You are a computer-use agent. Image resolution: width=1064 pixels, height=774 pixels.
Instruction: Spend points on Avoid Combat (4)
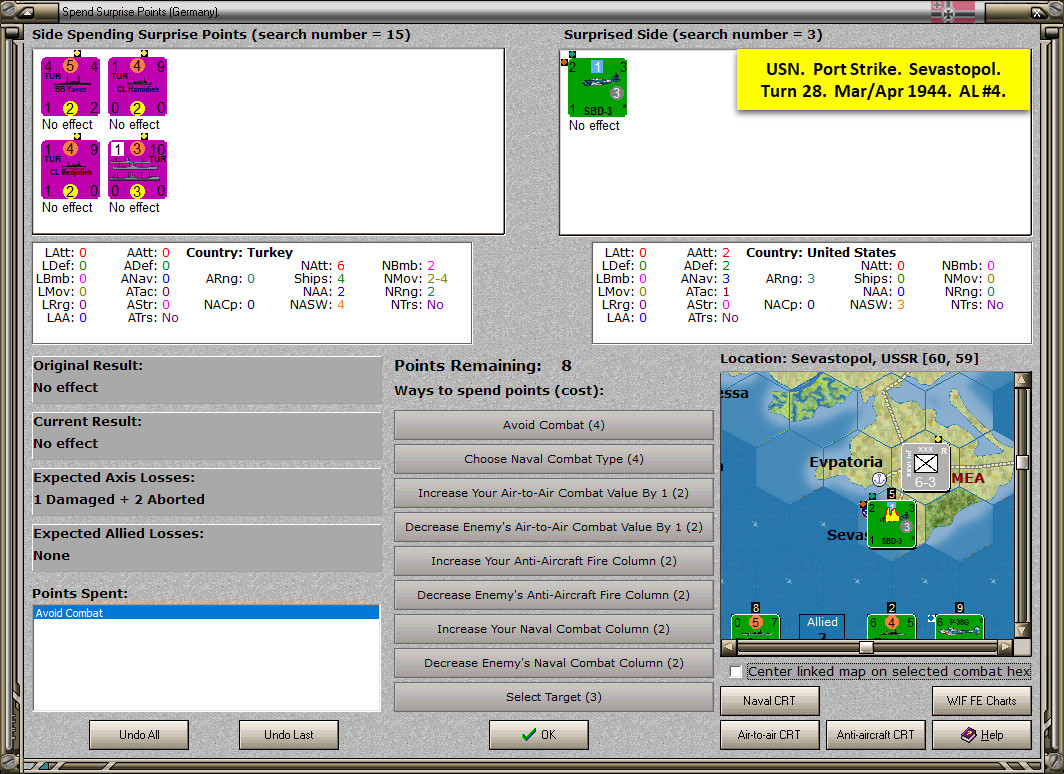coord(553,425)
